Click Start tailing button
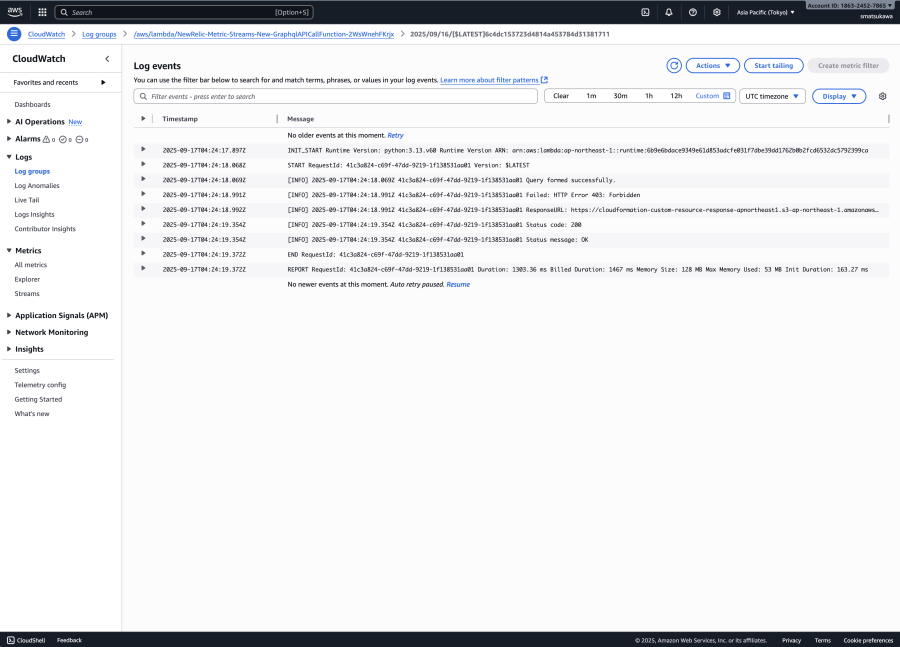This screenshot has height=647, width=900. (x=774, y=65)
